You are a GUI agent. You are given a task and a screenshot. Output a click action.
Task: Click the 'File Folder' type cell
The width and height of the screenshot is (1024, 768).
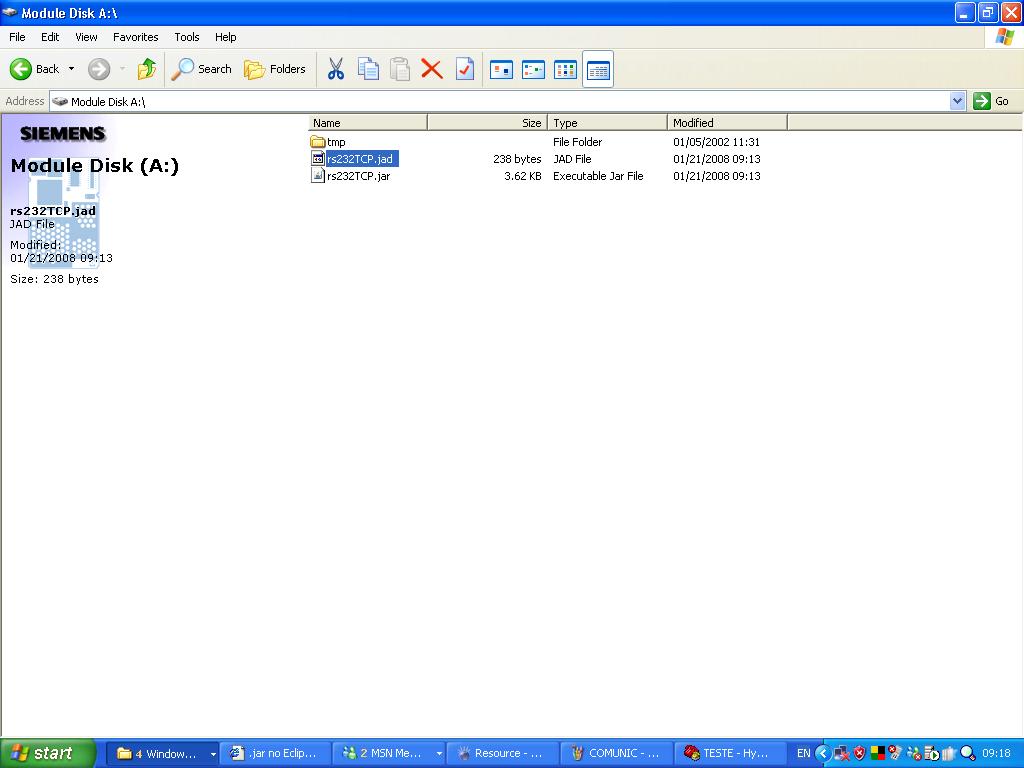tap(577, 142)
